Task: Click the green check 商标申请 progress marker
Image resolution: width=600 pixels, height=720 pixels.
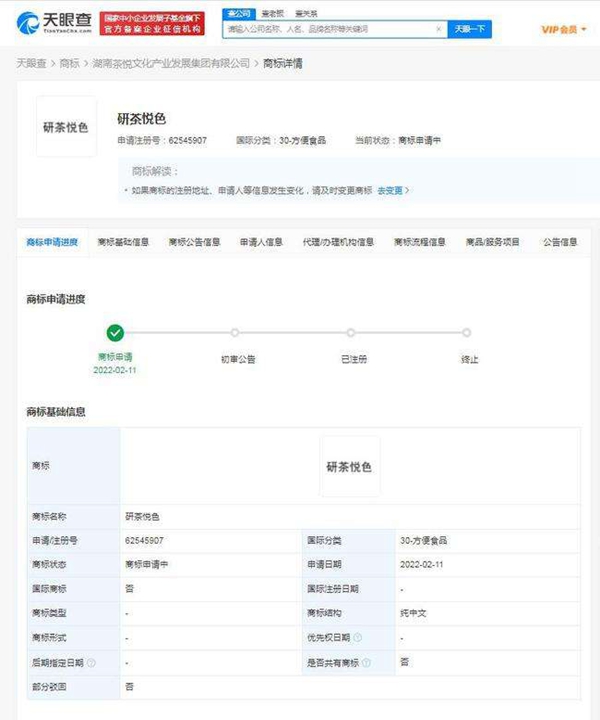Action: point(115,333)
